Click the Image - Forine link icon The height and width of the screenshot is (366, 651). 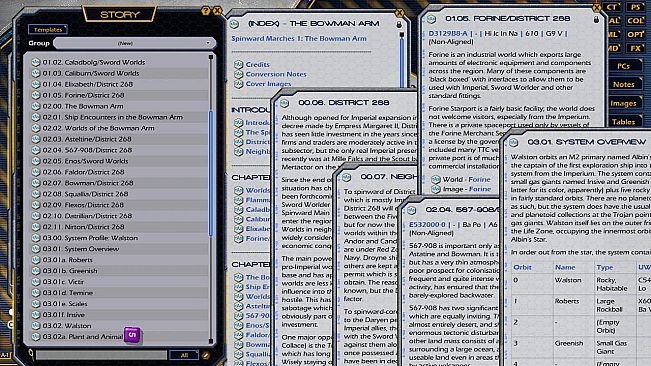point(436,189)
